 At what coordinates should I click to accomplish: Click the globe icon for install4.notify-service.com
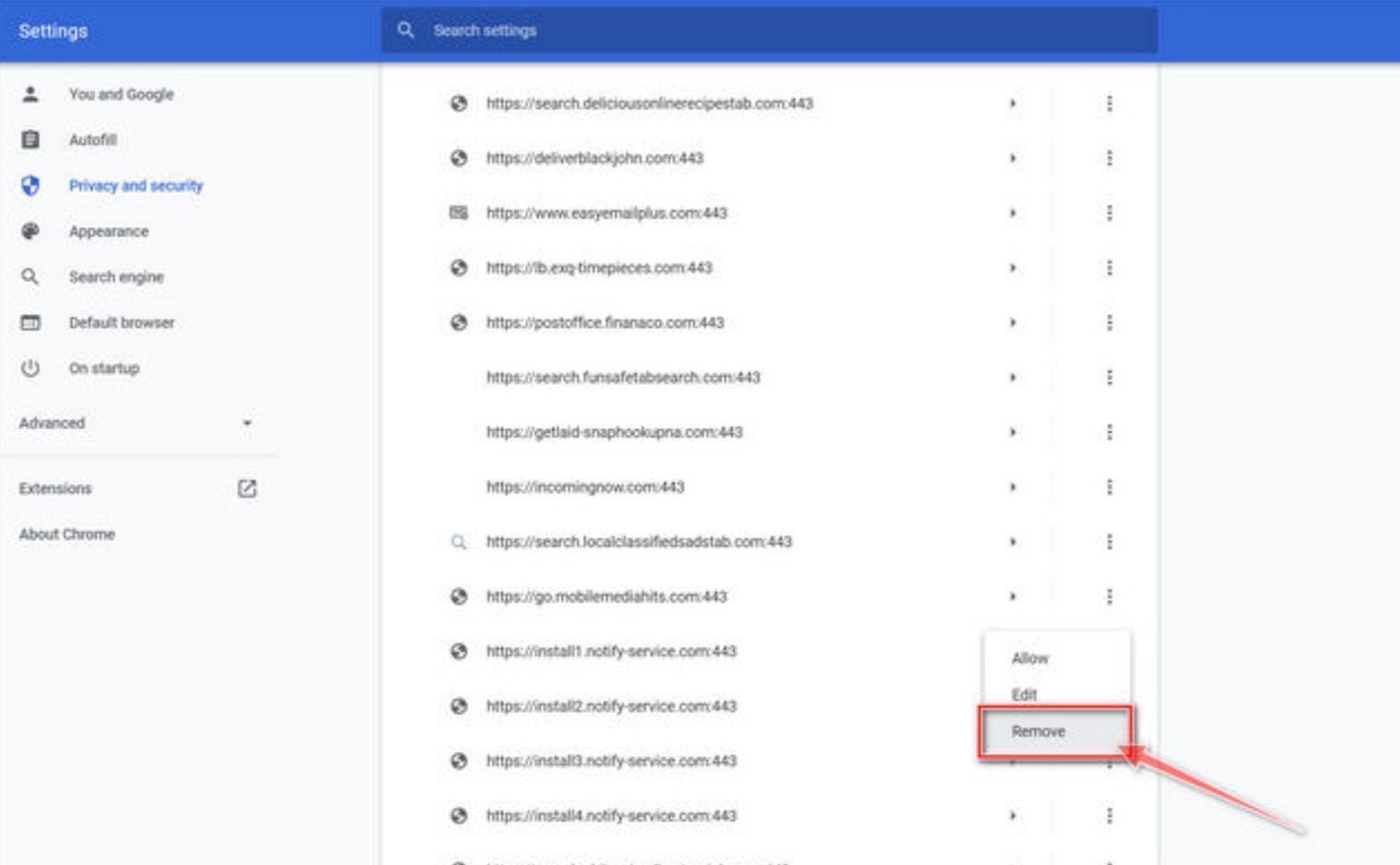point(459,815)
